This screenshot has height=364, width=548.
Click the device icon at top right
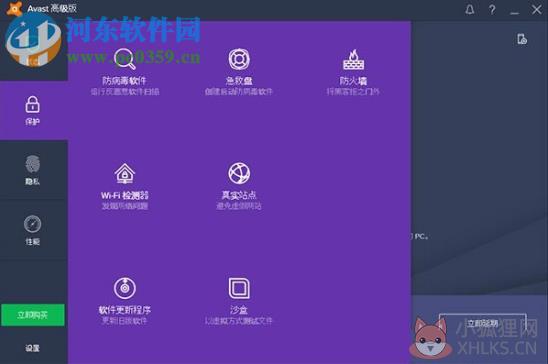[522, 39]
